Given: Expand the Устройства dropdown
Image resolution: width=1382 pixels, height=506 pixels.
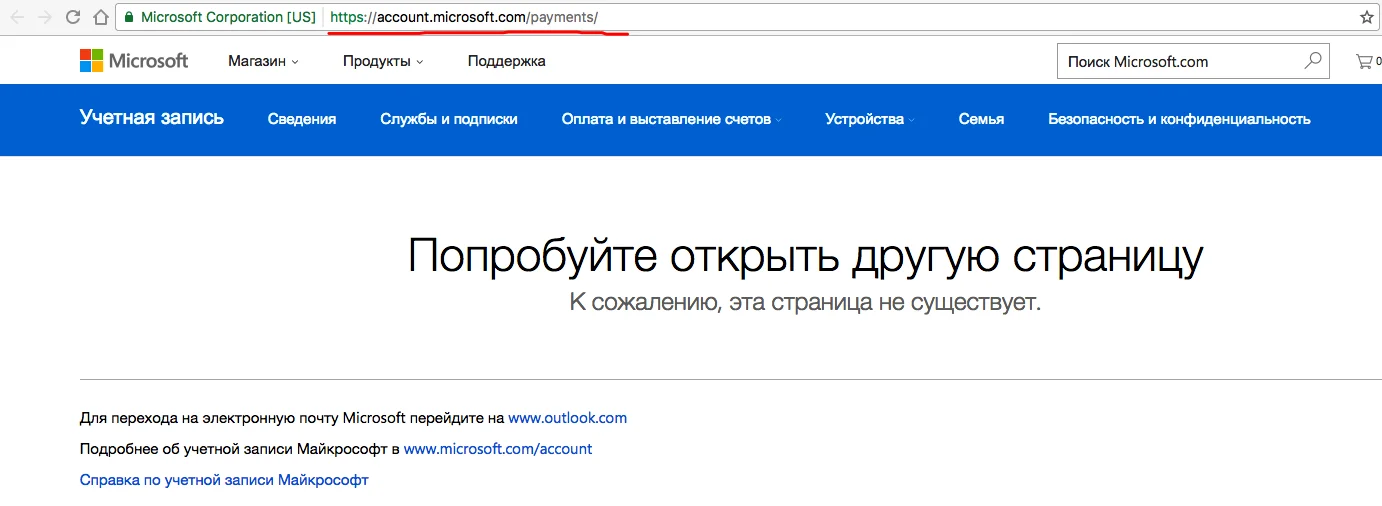Looking at the screenshot, I should click(x=870, y=119).
